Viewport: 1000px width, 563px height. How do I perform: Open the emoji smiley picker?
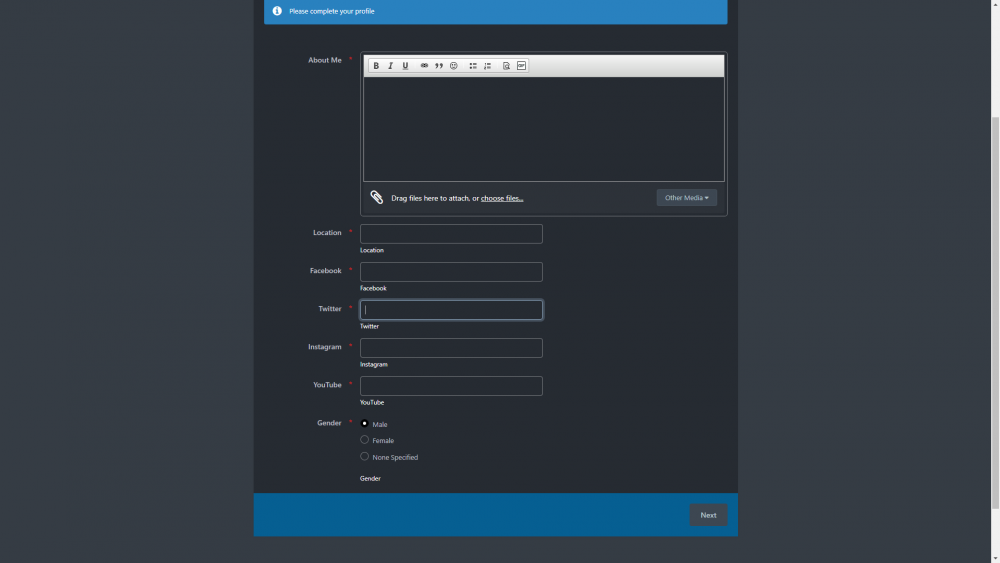453,66
